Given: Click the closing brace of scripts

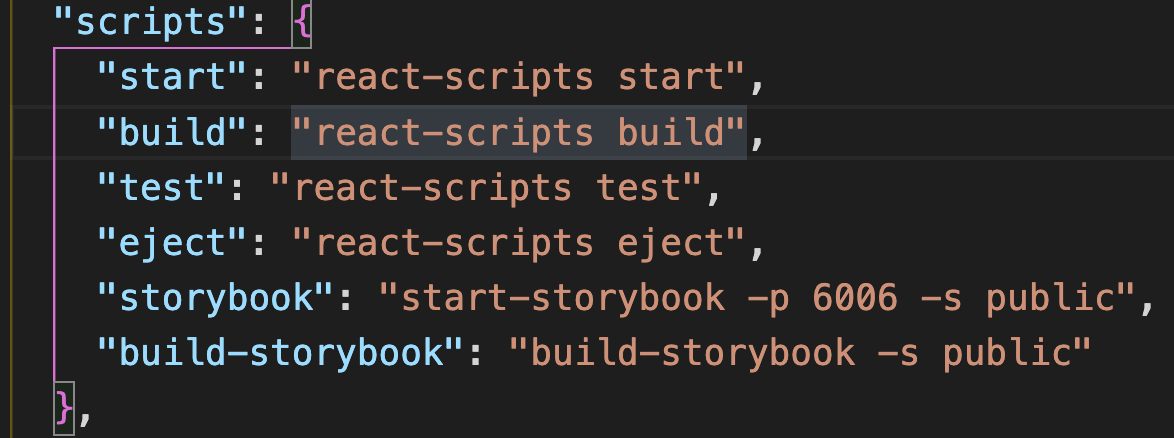Looking at the screenshot, I should pyautogui.click(x=64, y=410).
